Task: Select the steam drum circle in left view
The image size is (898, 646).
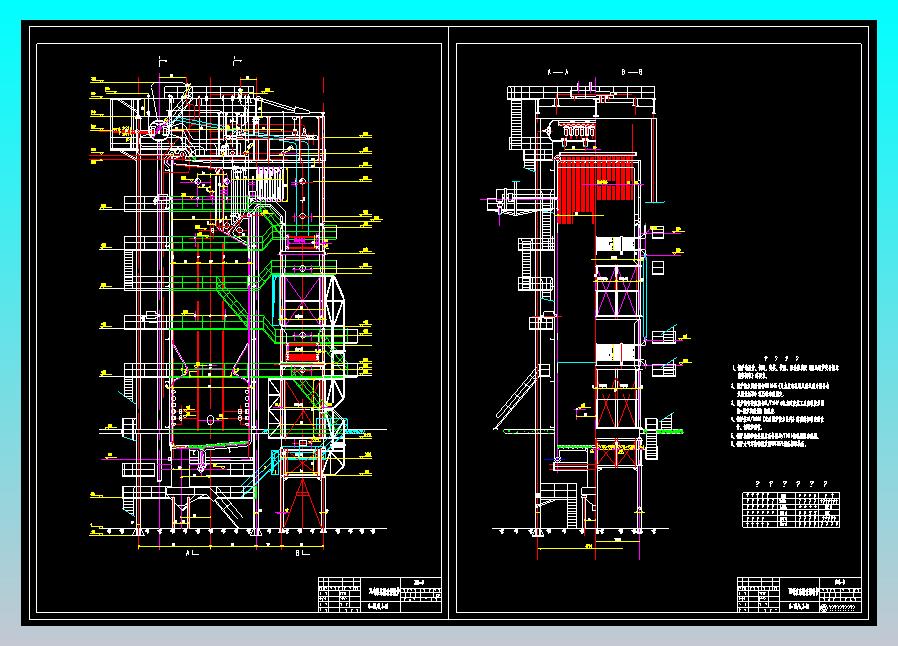Action: tap(158, 129)
